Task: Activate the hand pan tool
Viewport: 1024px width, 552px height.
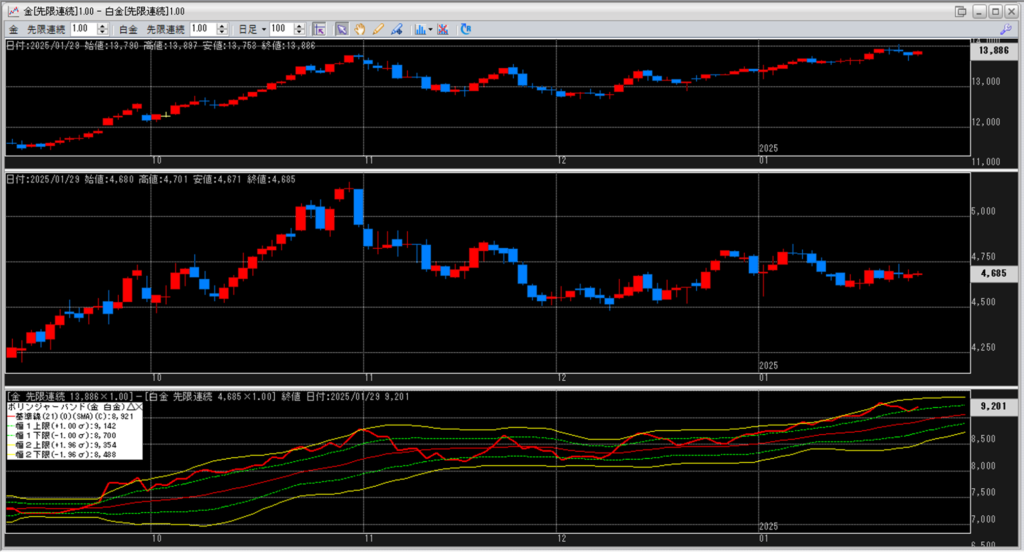Action: click(359, 29)
